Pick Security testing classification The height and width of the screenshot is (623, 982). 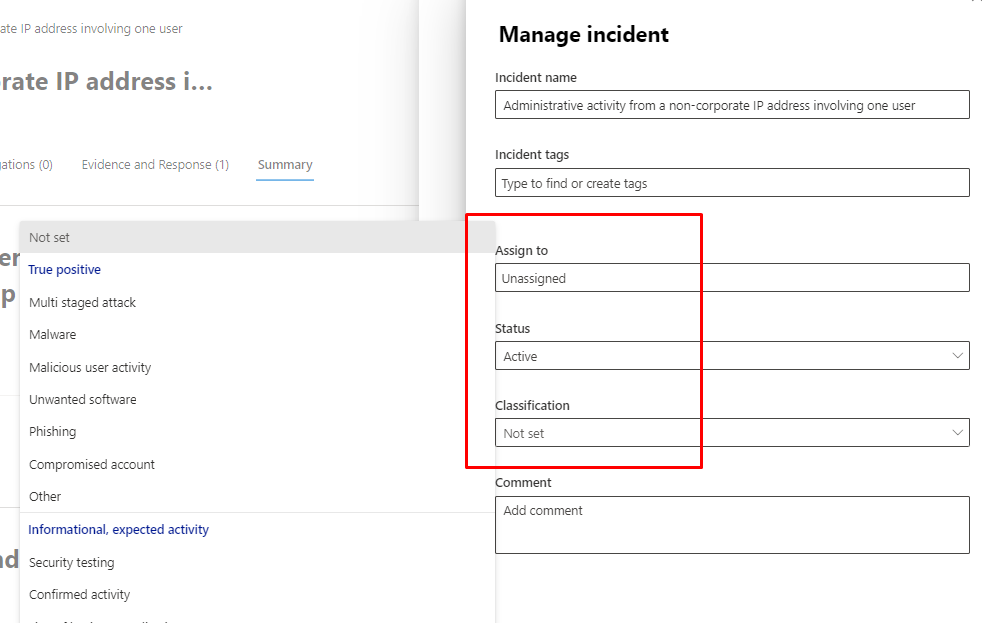tap(72, 563)
